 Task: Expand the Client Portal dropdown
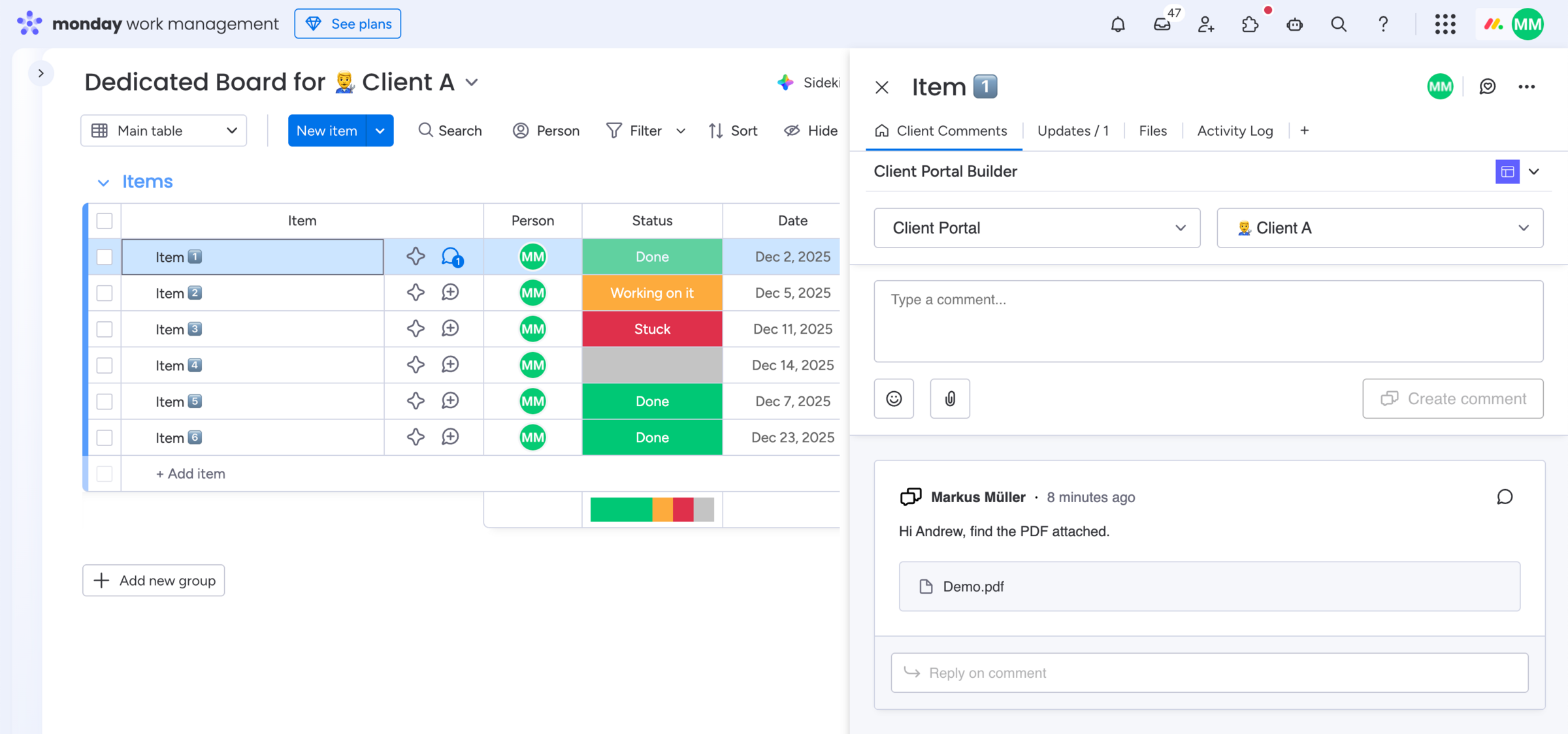(1037, 228)
